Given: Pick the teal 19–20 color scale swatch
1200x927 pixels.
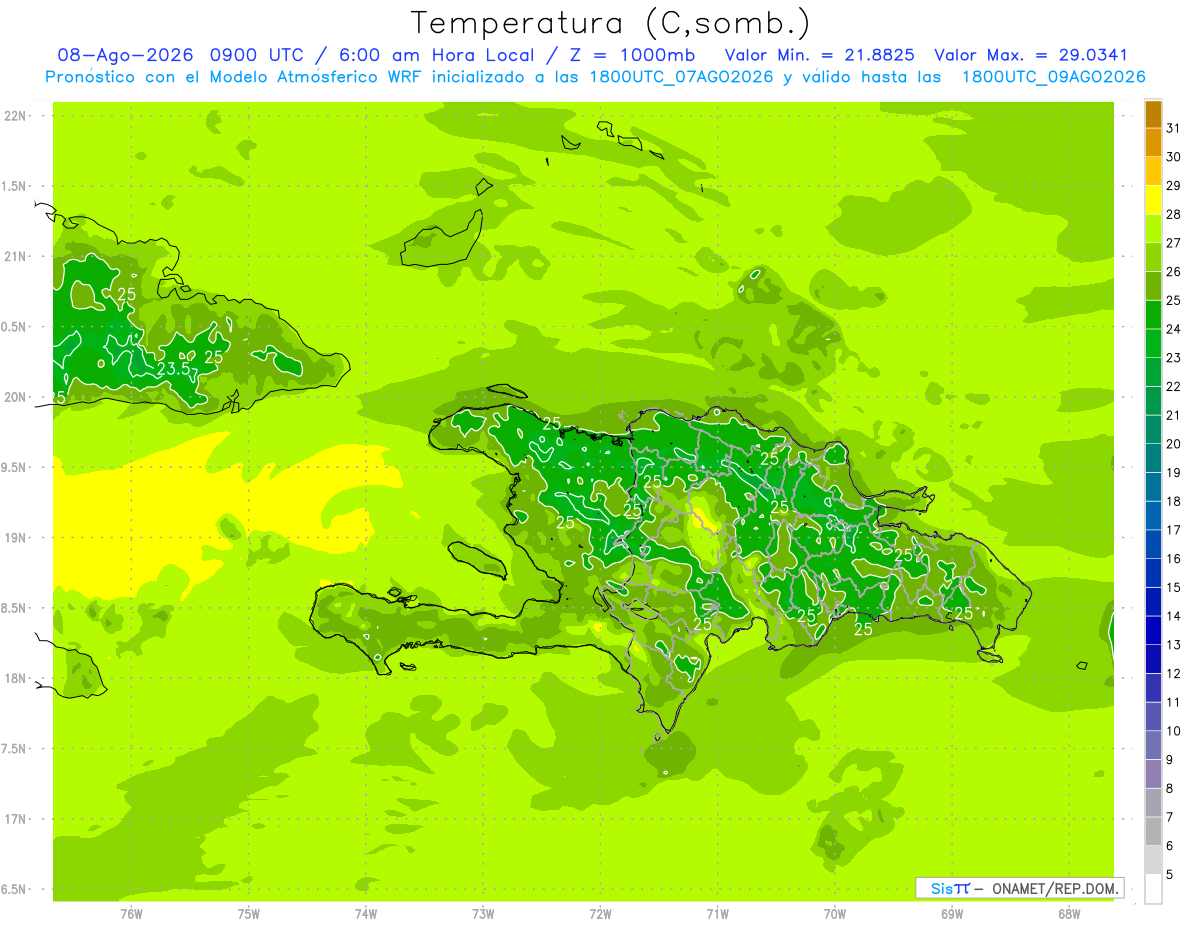Looking at the screenshot, I should (1153, 458).
